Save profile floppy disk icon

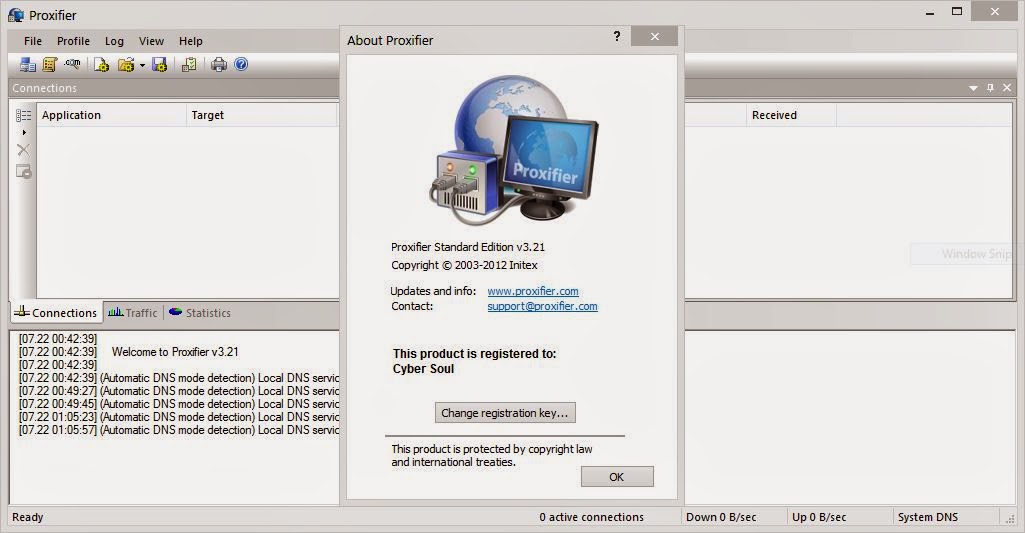click(160, 64)
